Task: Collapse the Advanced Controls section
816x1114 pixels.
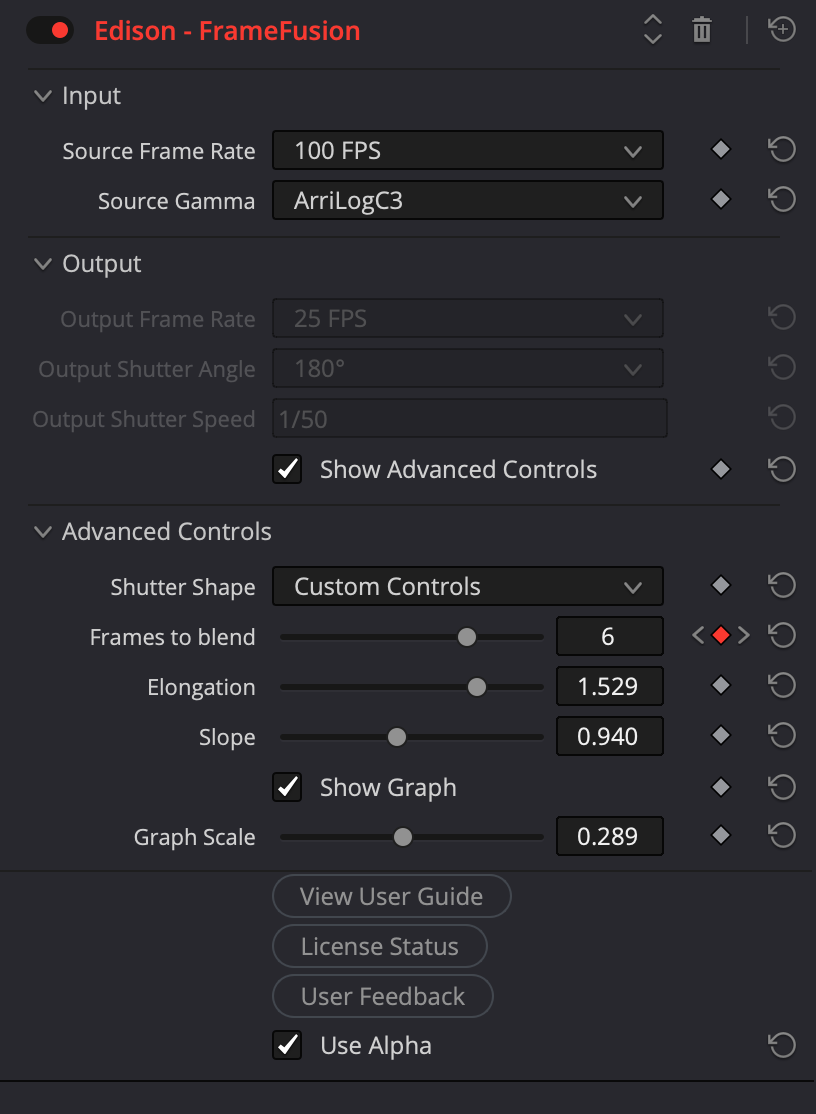Action: [x=42, y=532]
